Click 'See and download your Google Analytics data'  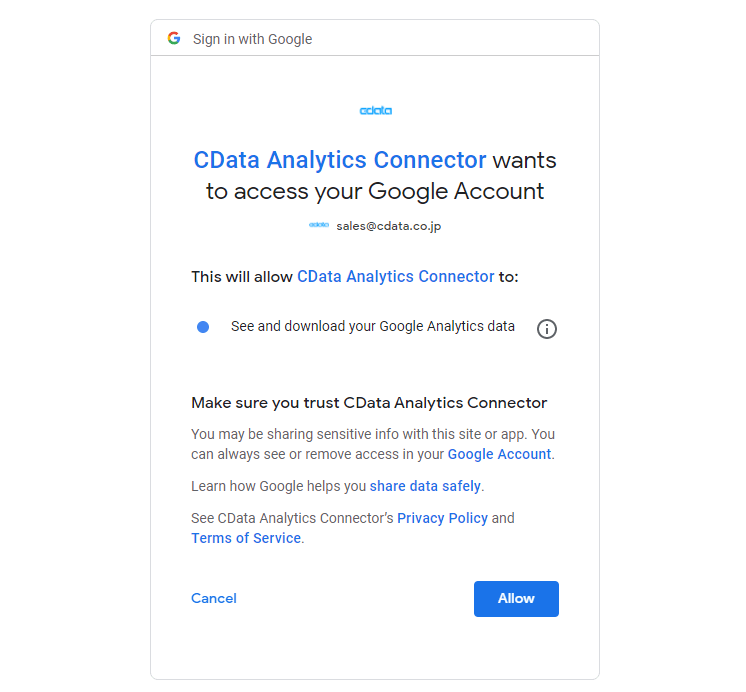(x=372, y=326)
